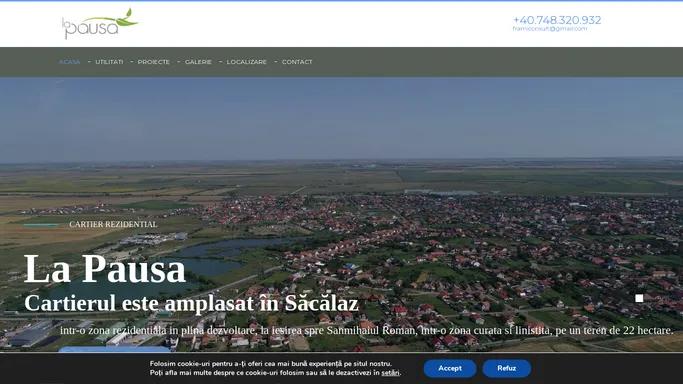This screenshot has height=384, width=683.
Task: Open the cookie setări link
Action: click(390, 373)
